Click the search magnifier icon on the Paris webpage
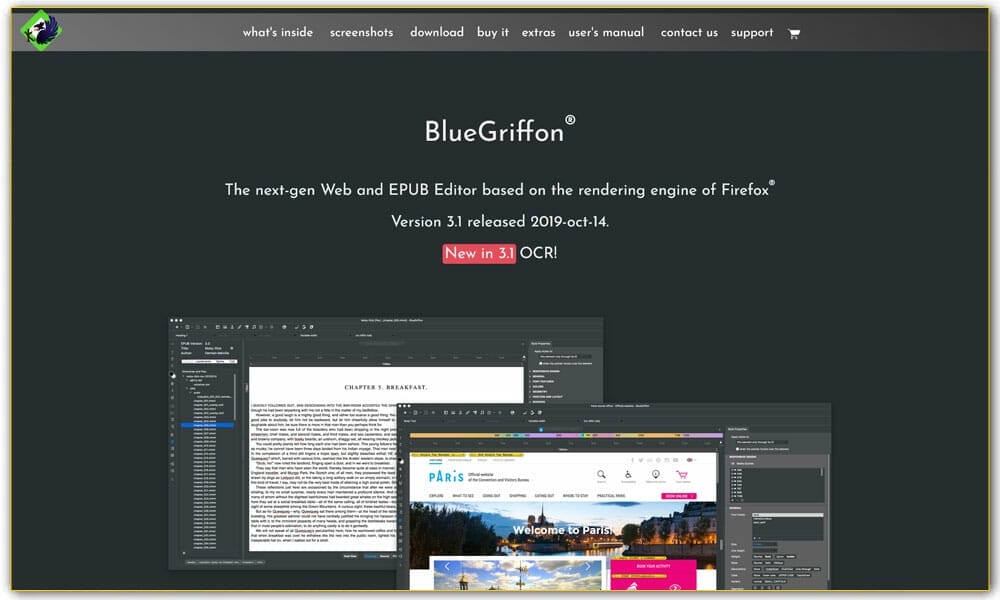 pyautogui.click(x=601, y=474)
